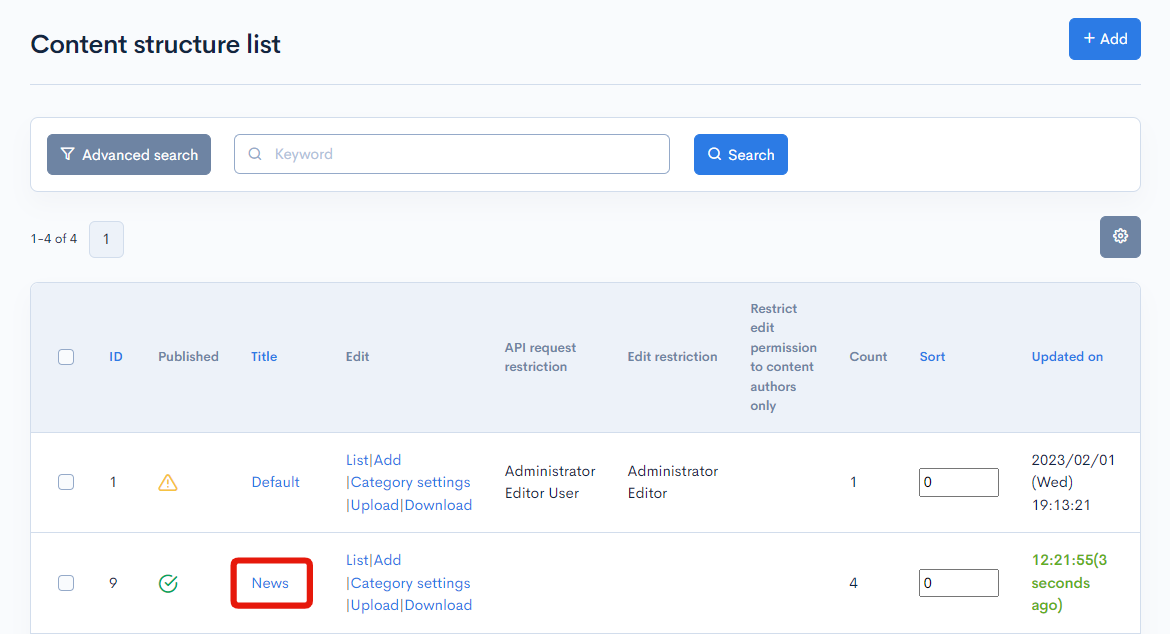Image resolution: width=1170 pixels, height=634 pixels.
Task: Tick the checkbox for the News row
Action: pyautogui.click(x=66, y=581)
